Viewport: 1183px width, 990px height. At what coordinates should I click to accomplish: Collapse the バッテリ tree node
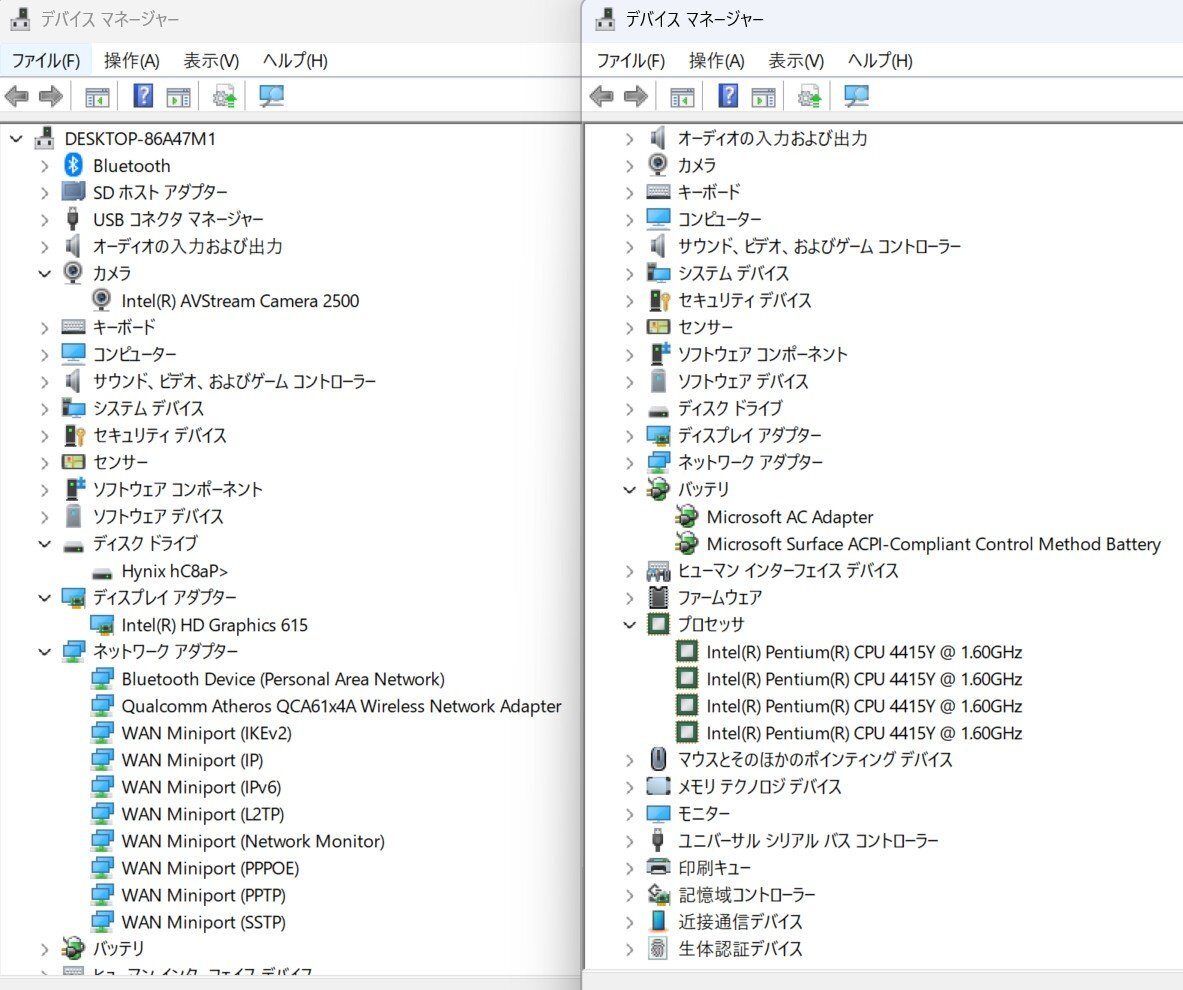point(628,490)
